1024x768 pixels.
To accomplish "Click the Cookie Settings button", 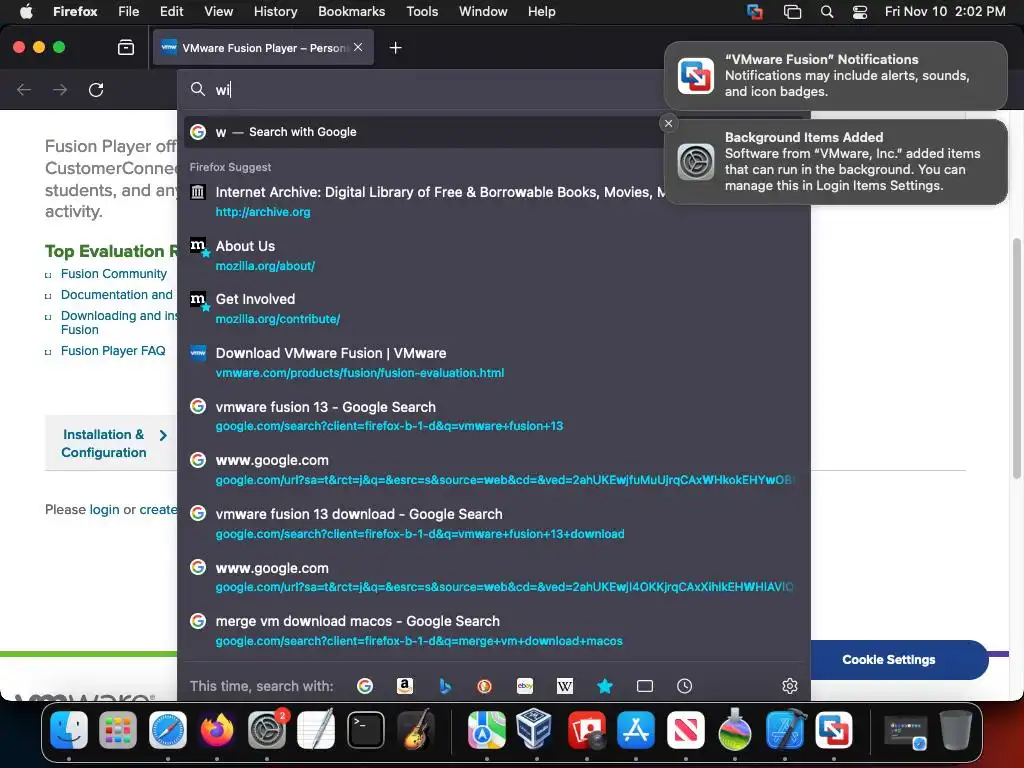I will (x=889, y=660).
